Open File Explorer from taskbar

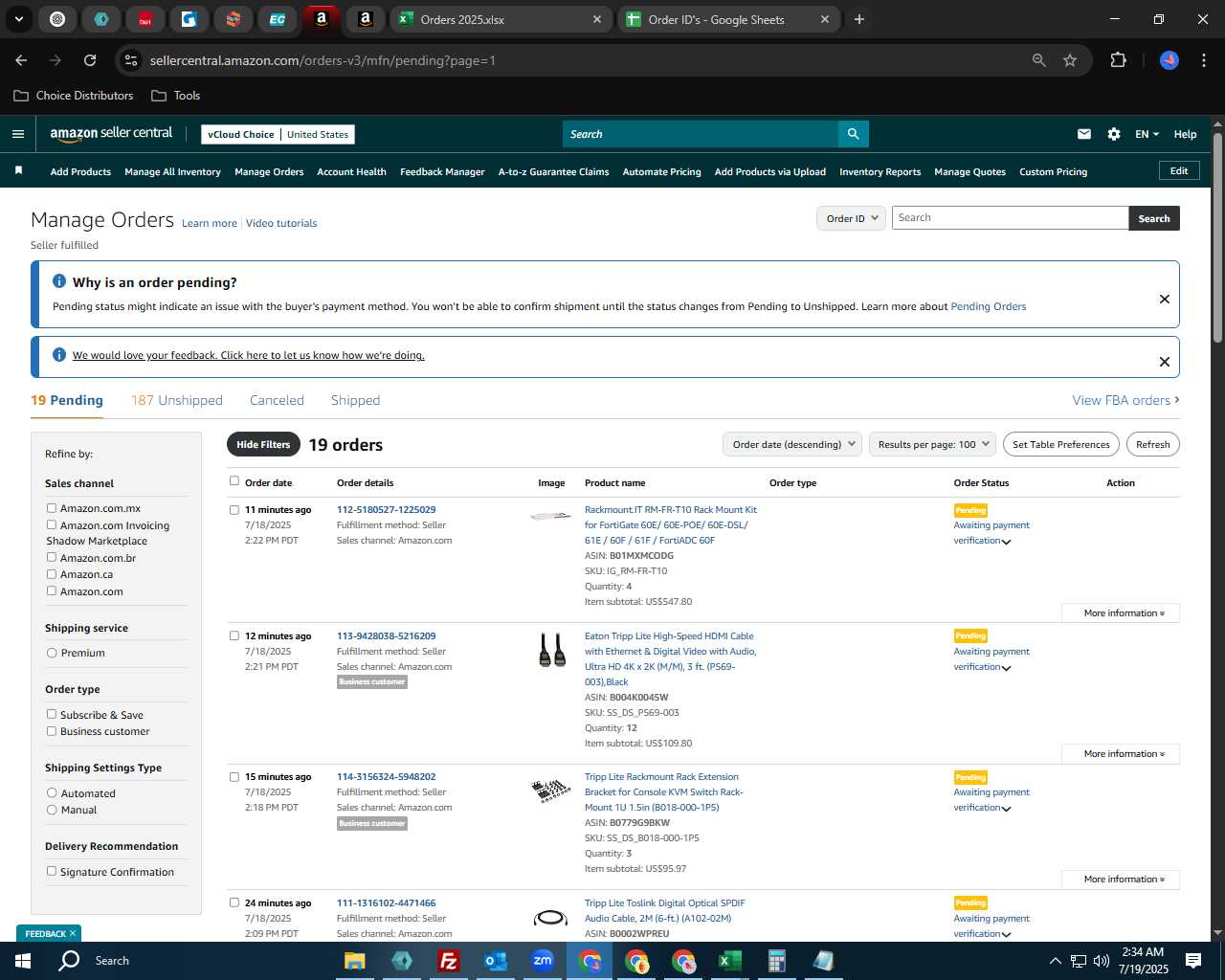point(355,961)
